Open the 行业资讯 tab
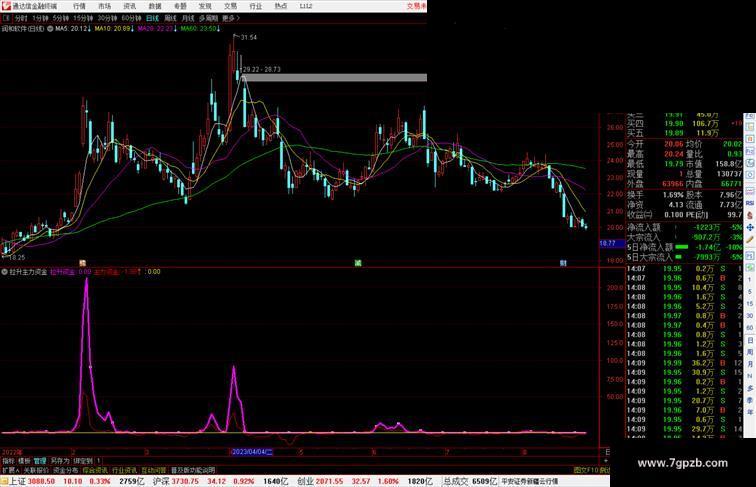 (124, 470)
